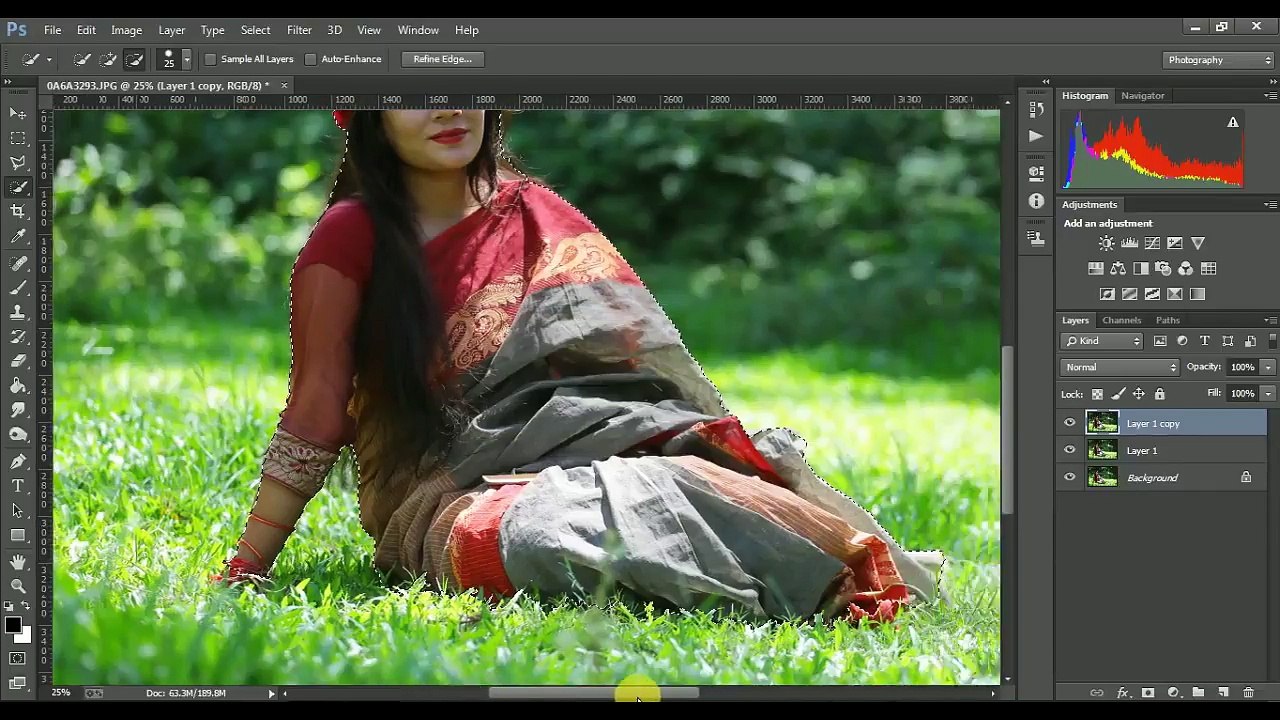1280x720 pixels.
Task: Hide the Layer 1 layer
Action: tap(1070, 450)
